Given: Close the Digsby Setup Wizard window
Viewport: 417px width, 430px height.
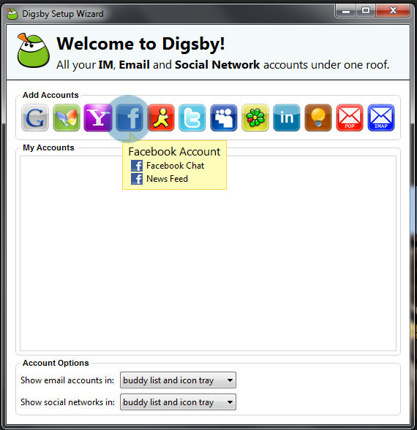Looking at the screenshot, I should point(393,11).
